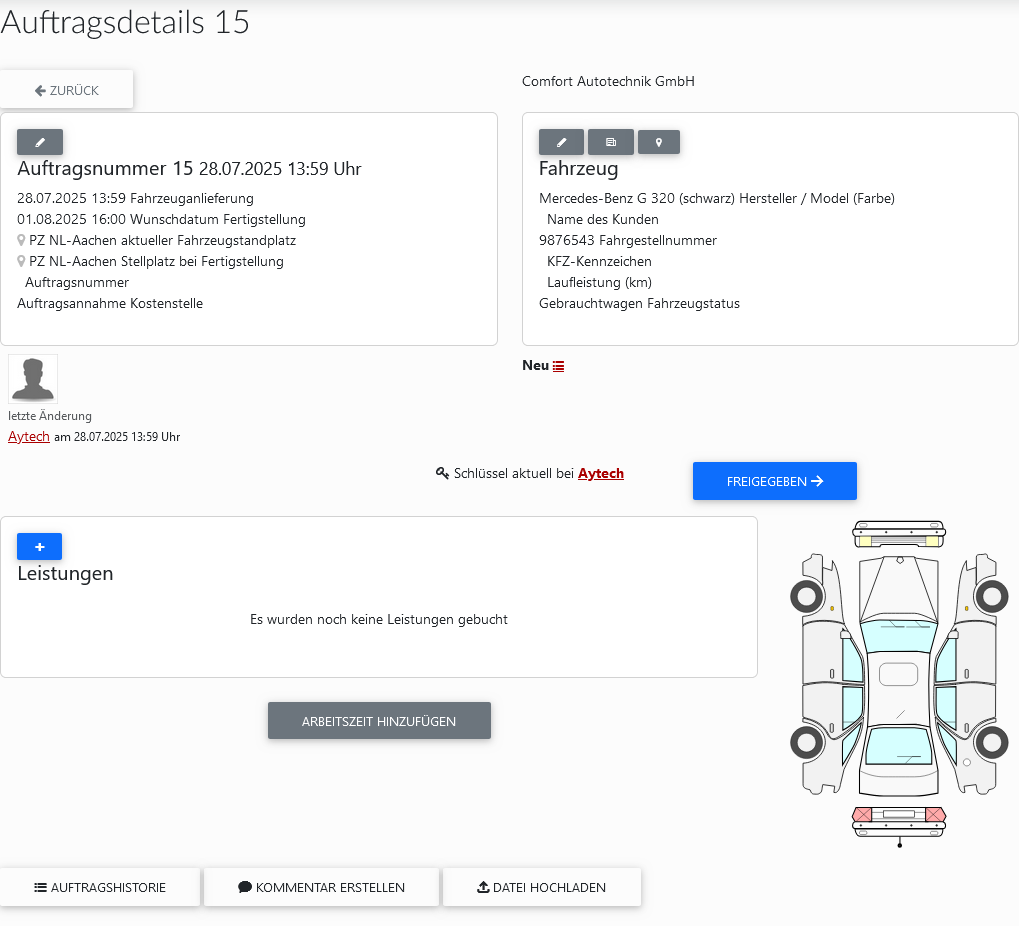Add a service with the blue plus button
1019x926 pixels.
tap(40, 547)
